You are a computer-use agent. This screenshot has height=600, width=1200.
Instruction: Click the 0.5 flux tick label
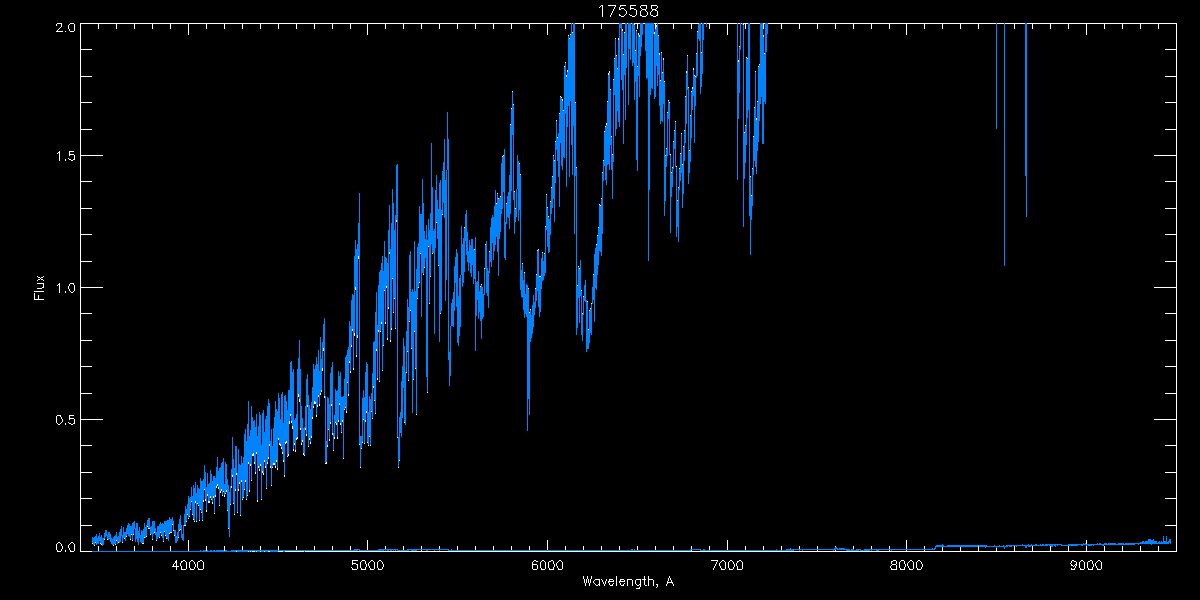coord(65,419)
